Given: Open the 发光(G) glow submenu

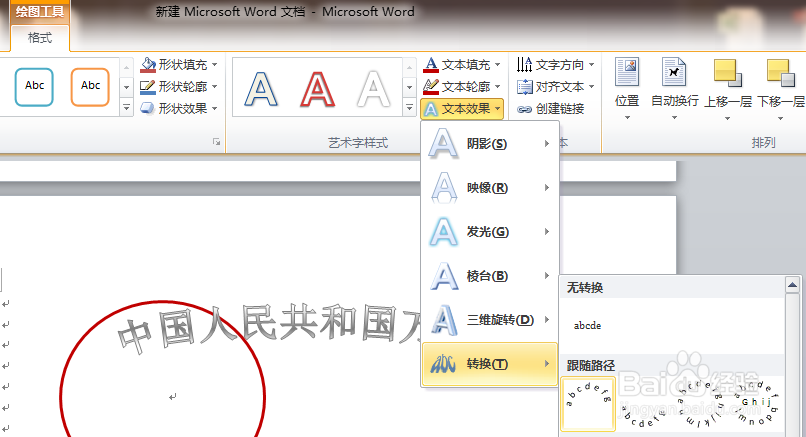Looking at the screenshot, I should (490, 232).
